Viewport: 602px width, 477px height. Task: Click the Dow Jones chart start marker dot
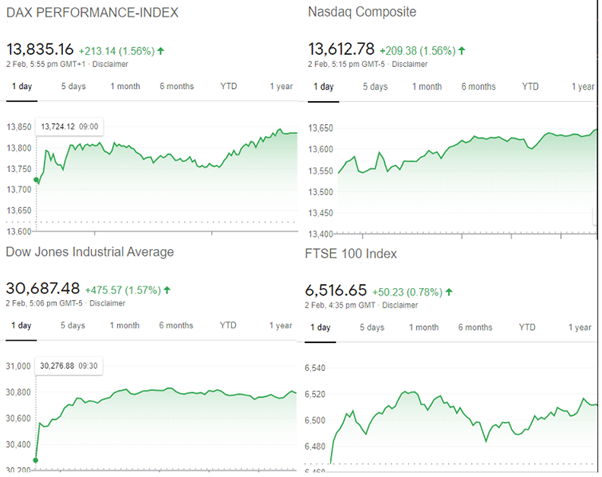click(x=36, y=461)
